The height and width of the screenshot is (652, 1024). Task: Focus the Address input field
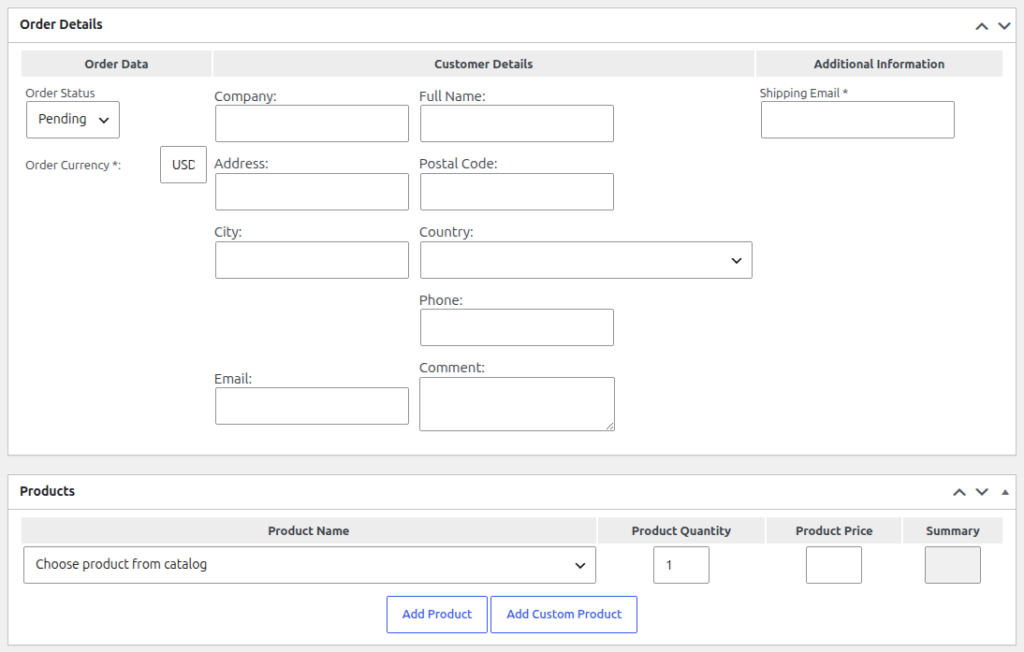point(312,191)
